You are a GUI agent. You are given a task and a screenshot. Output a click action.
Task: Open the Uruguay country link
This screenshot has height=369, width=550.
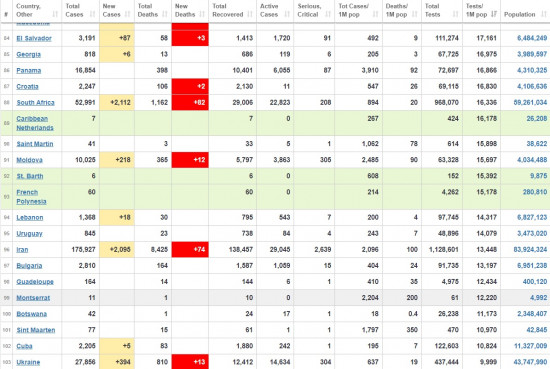(x=29, y=234)
